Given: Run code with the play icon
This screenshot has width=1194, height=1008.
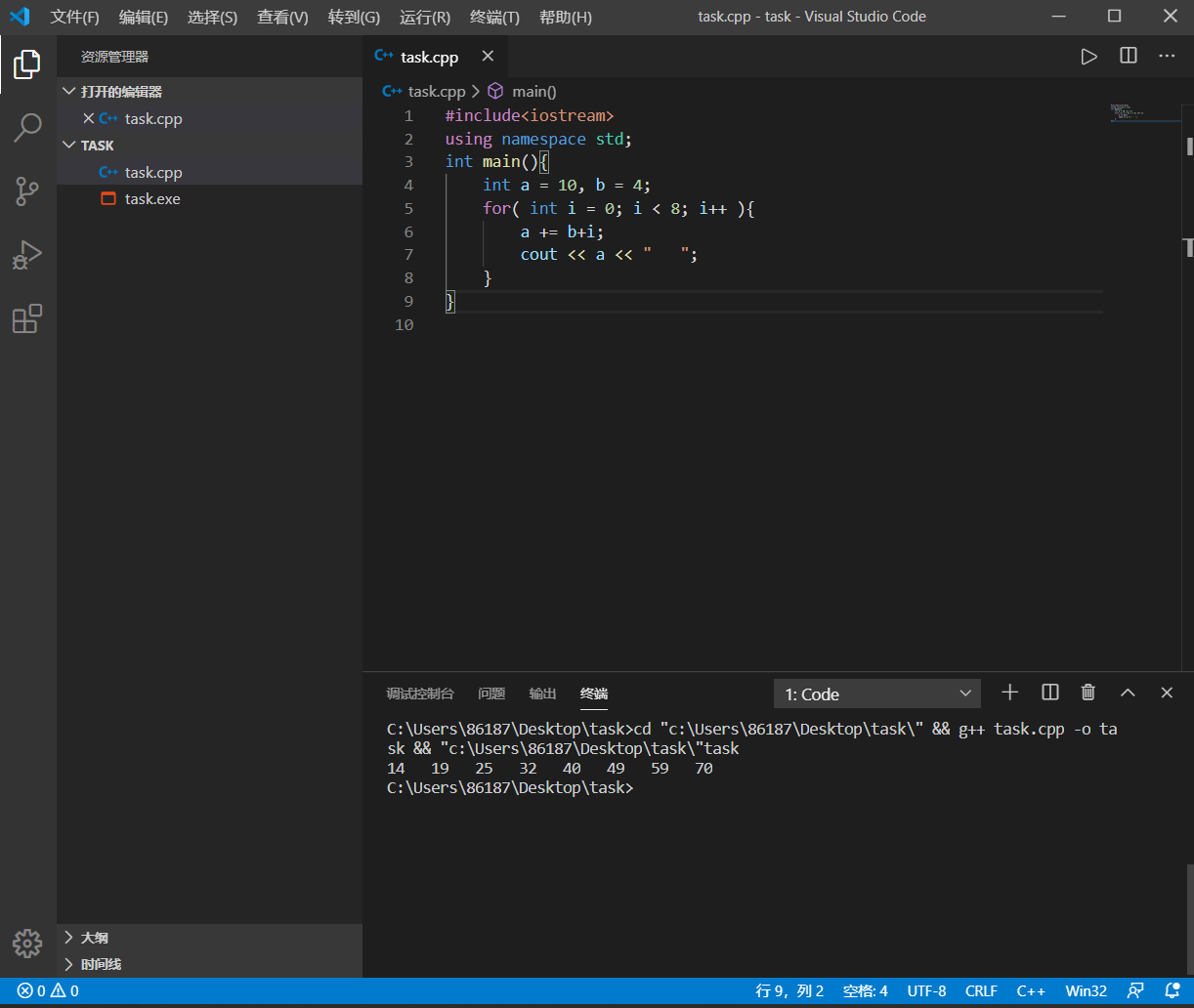Looking at the screenshot, I should point(1088,57).
